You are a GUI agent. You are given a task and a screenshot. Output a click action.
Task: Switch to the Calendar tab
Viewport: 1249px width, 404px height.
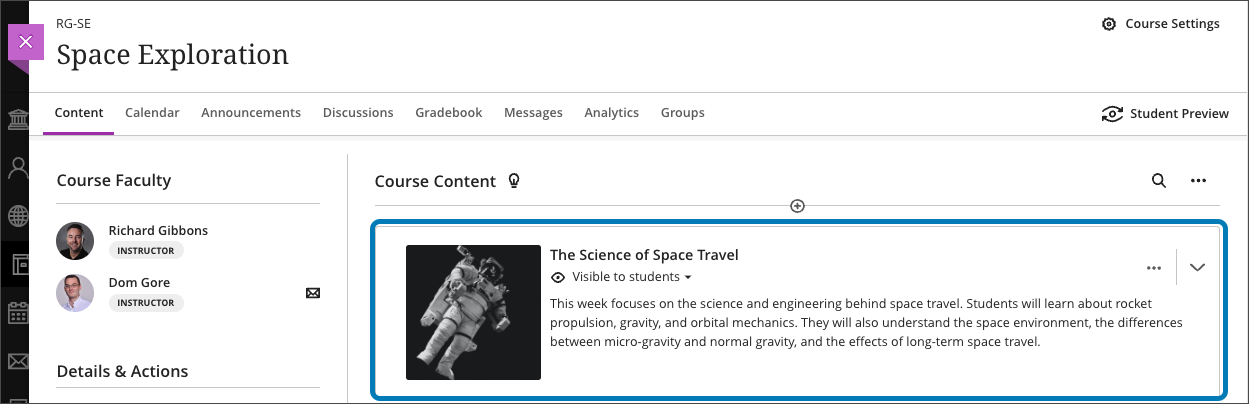pos(152,113)
